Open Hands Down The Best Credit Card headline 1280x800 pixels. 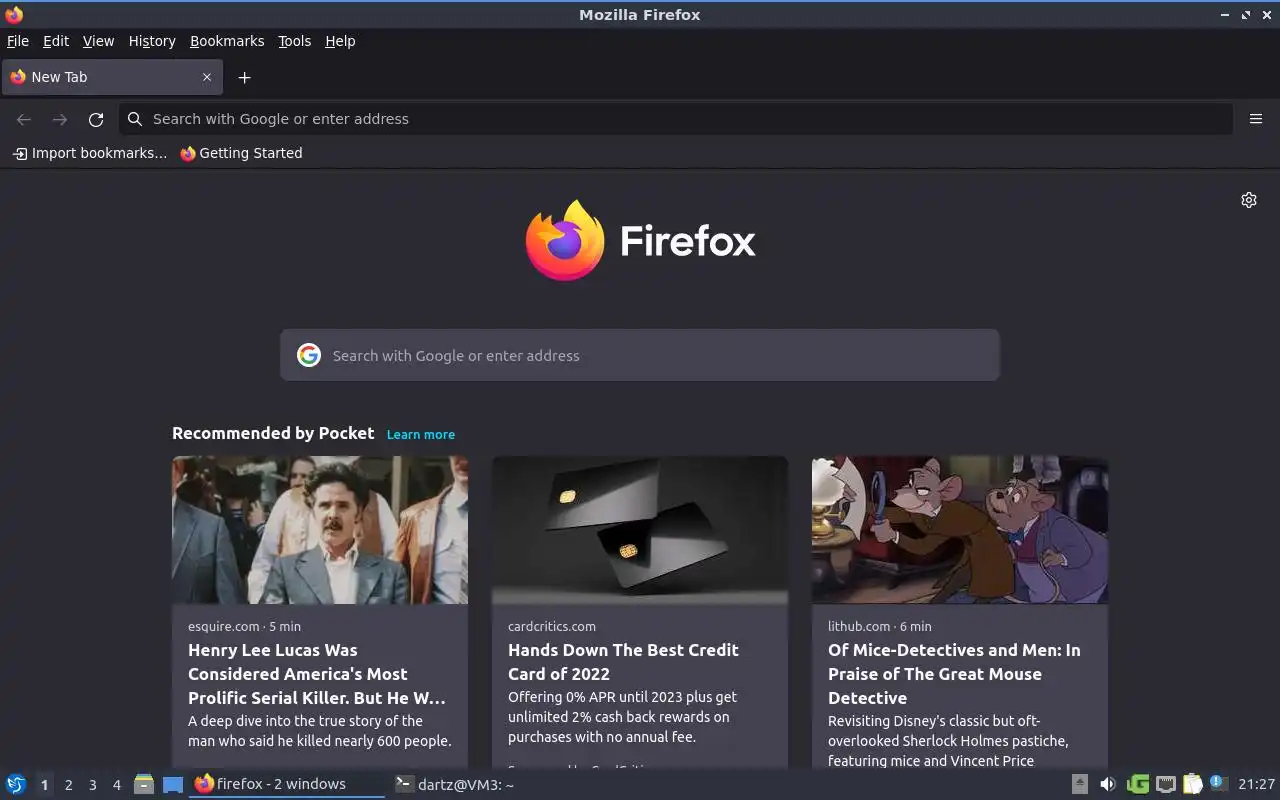[x=623, y=662]
